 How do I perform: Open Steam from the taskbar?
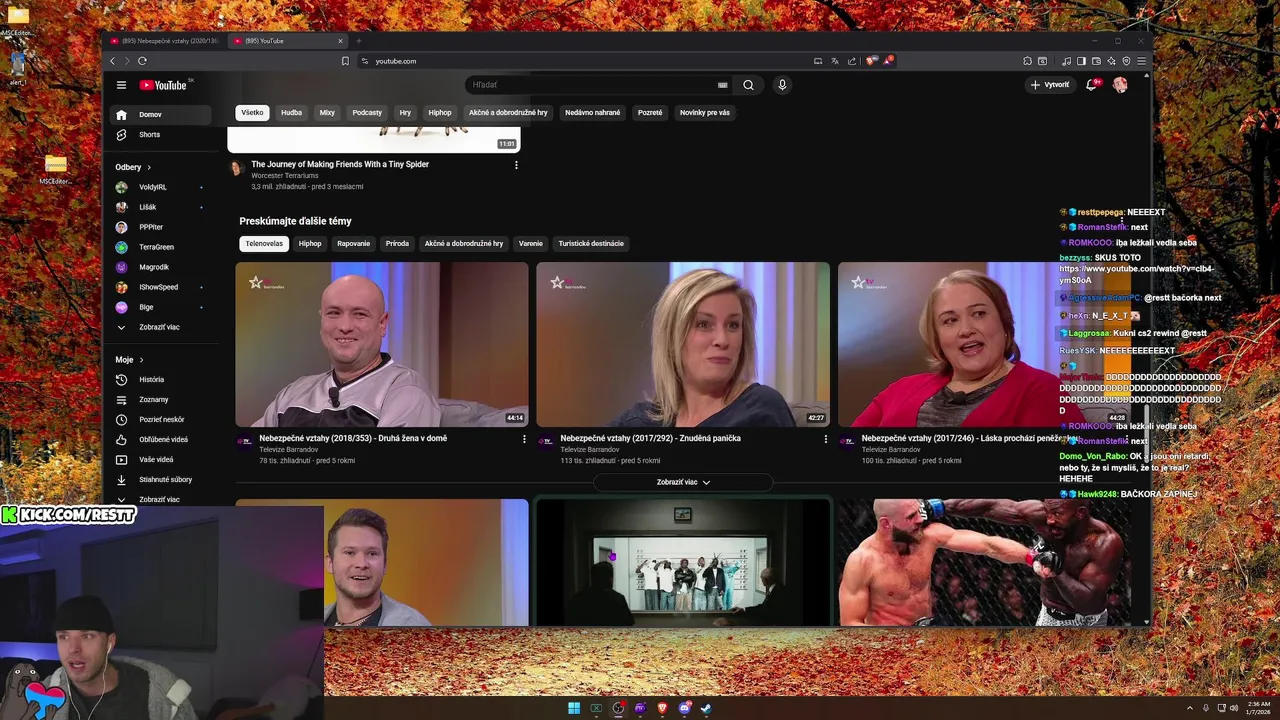point(706,708)
